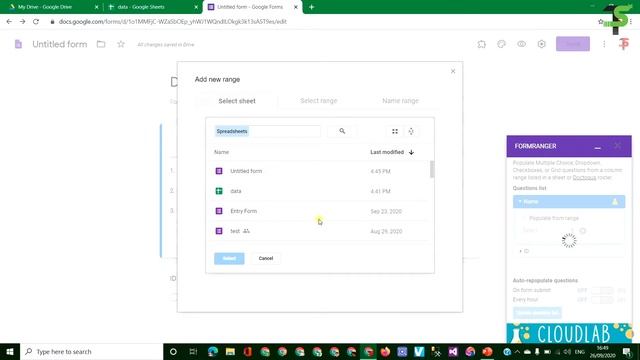This screenshot has height=360, width=640.
Task: Switch to 'My Drive - Google Drive' tab
Action: coord(50,7)
